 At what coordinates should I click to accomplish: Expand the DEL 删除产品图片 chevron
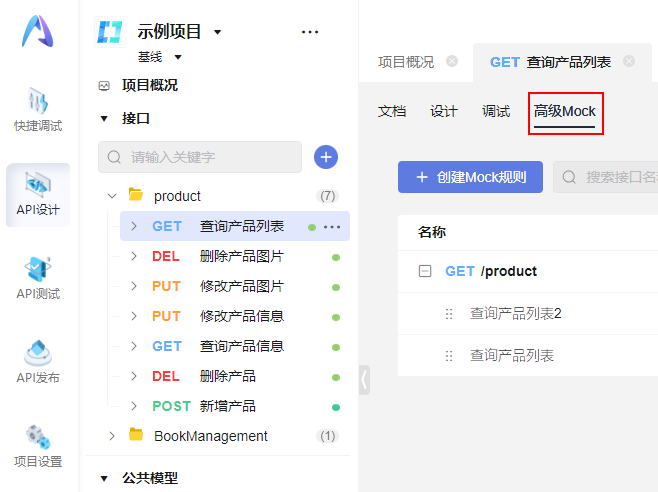coord(134,256)
